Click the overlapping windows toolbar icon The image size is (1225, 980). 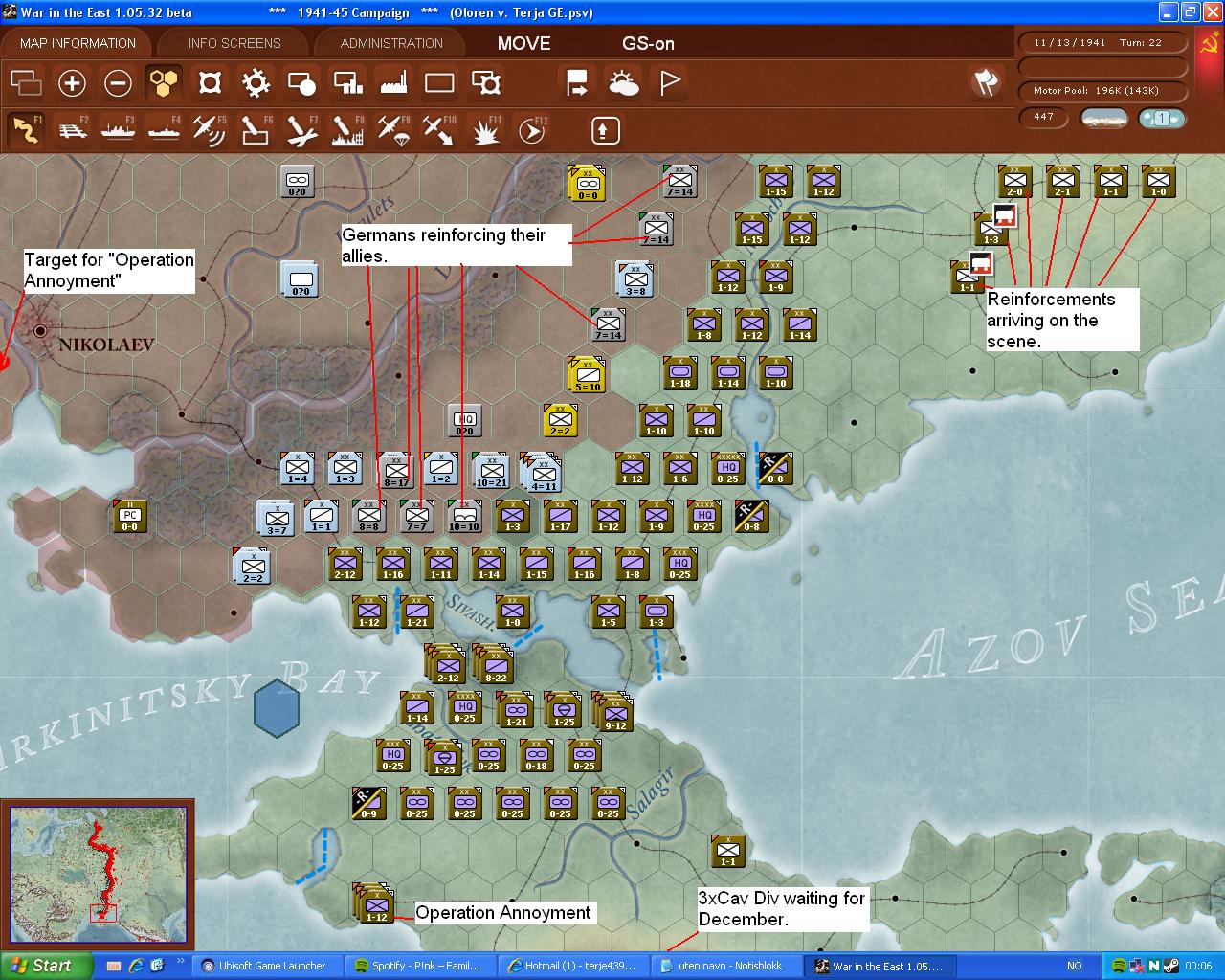[x=26, y=83]
